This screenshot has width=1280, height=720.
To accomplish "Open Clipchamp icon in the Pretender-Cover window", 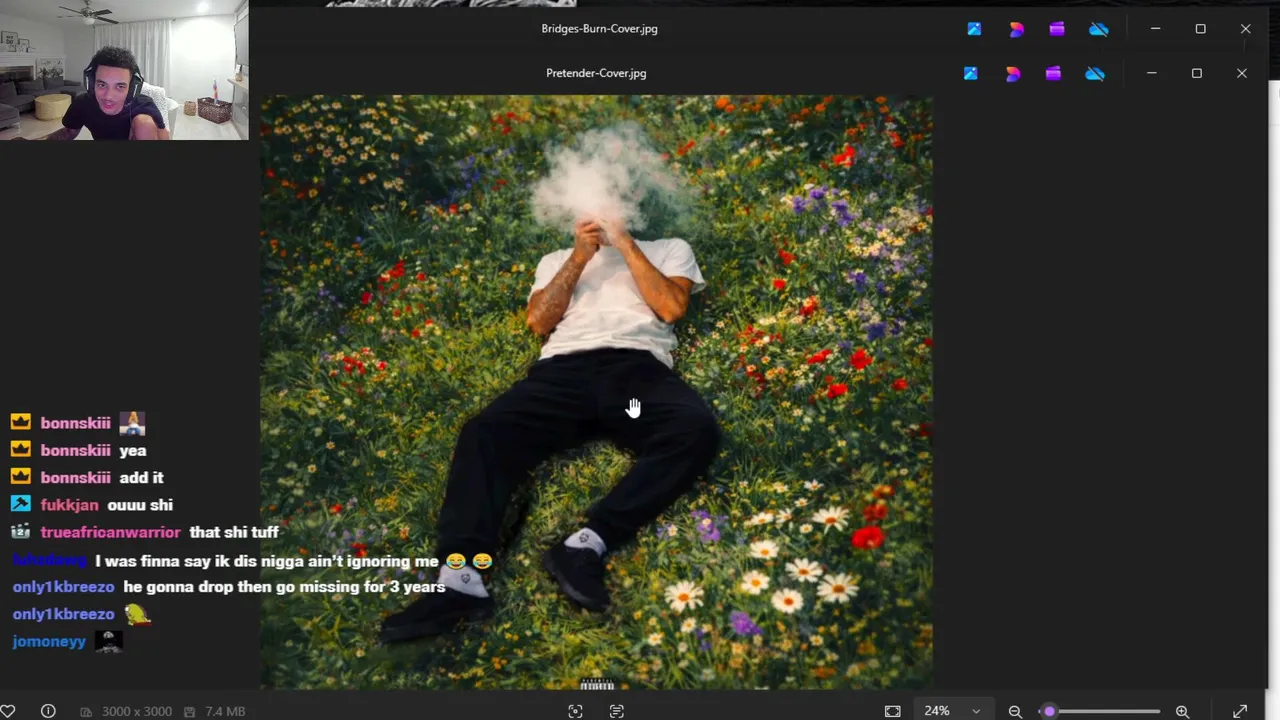I will point(1053,73).
